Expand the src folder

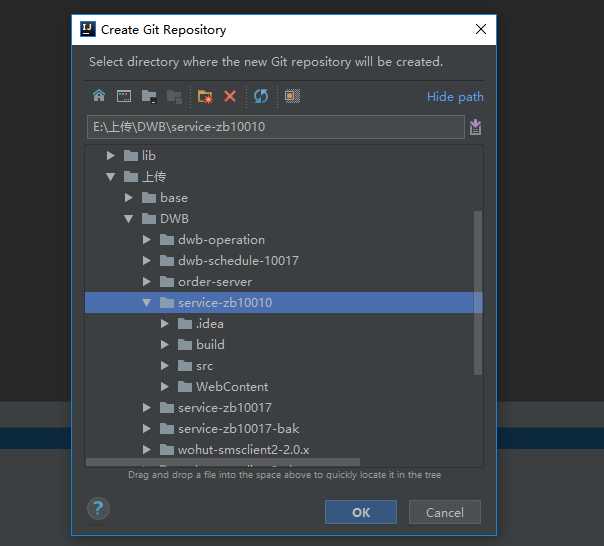[165, 366]
